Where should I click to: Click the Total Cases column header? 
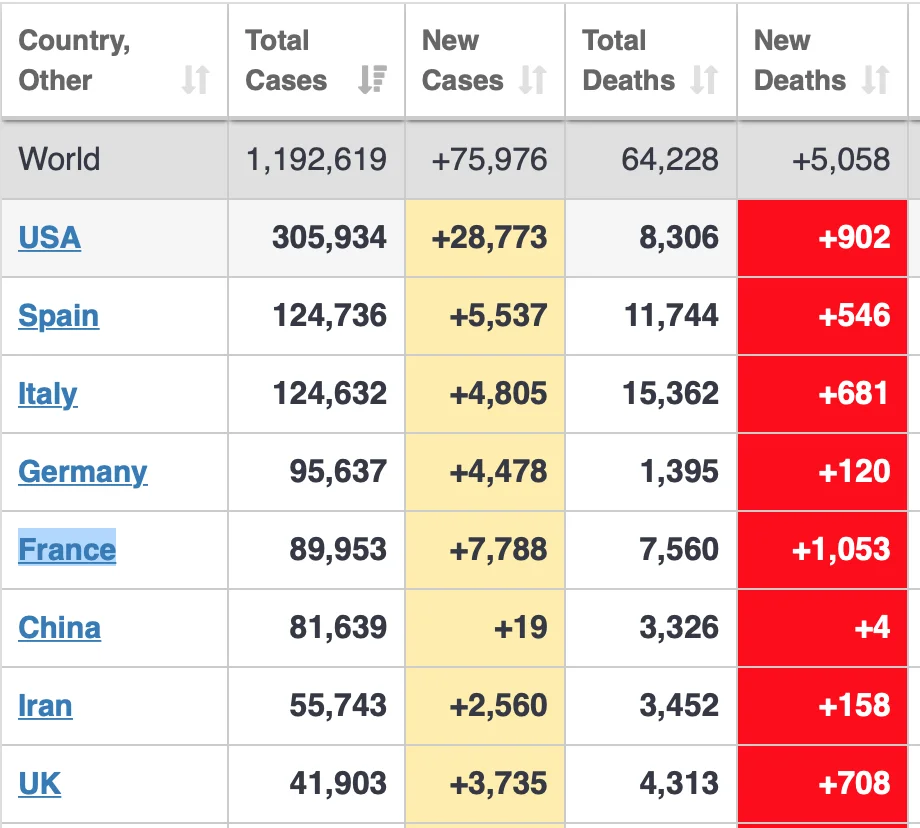coord(286,60)
